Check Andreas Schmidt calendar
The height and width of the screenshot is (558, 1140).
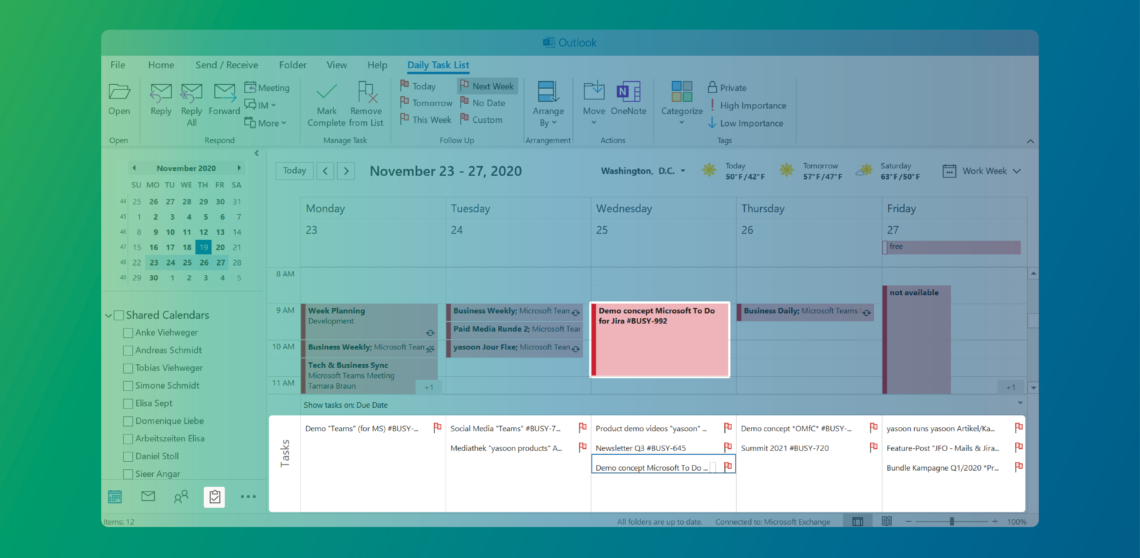(128, 350)
